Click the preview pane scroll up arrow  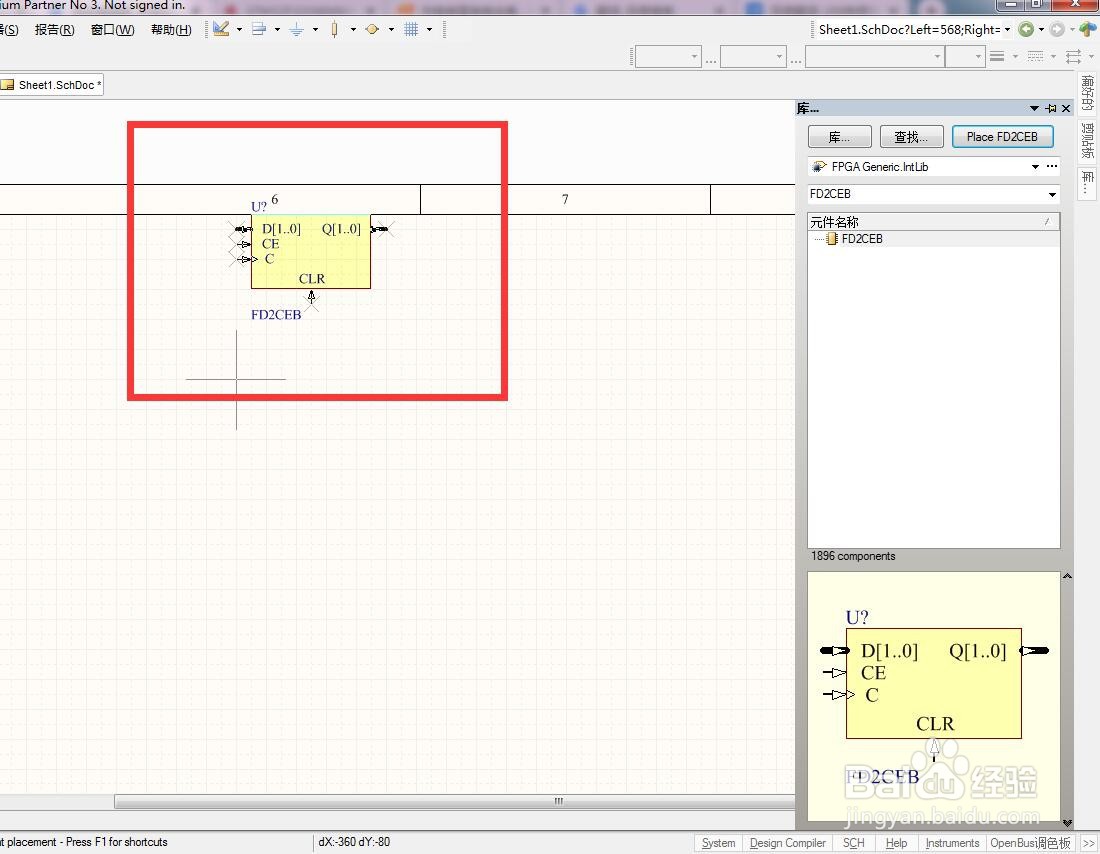[x=1067, y=576]
